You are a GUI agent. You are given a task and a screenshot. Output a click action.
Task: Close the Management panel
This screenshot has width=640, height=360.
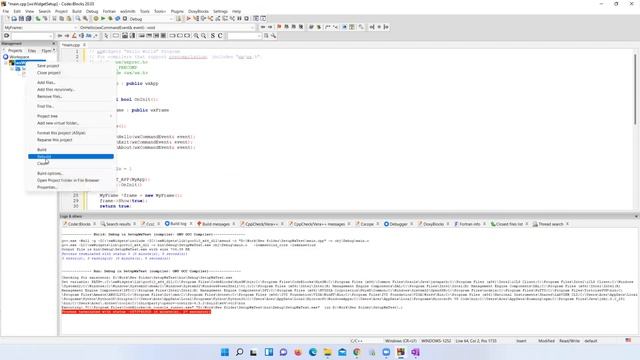point(54,43)
